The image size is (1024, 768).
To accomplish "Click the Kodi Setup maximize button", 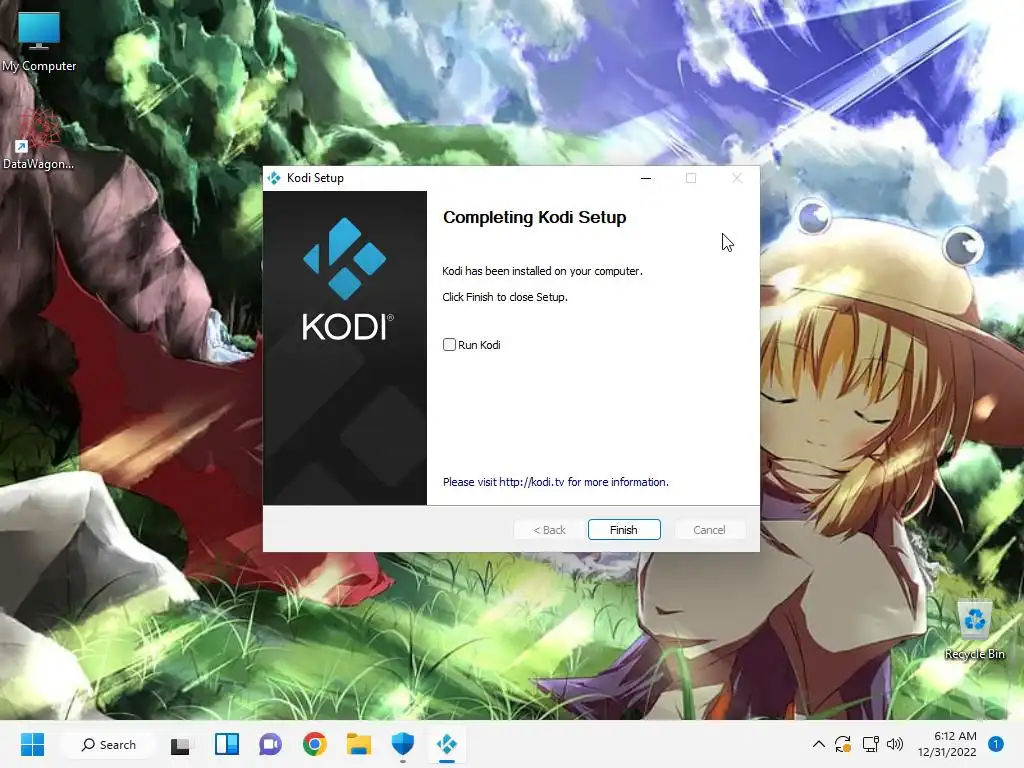I will [x=691, y=178].
